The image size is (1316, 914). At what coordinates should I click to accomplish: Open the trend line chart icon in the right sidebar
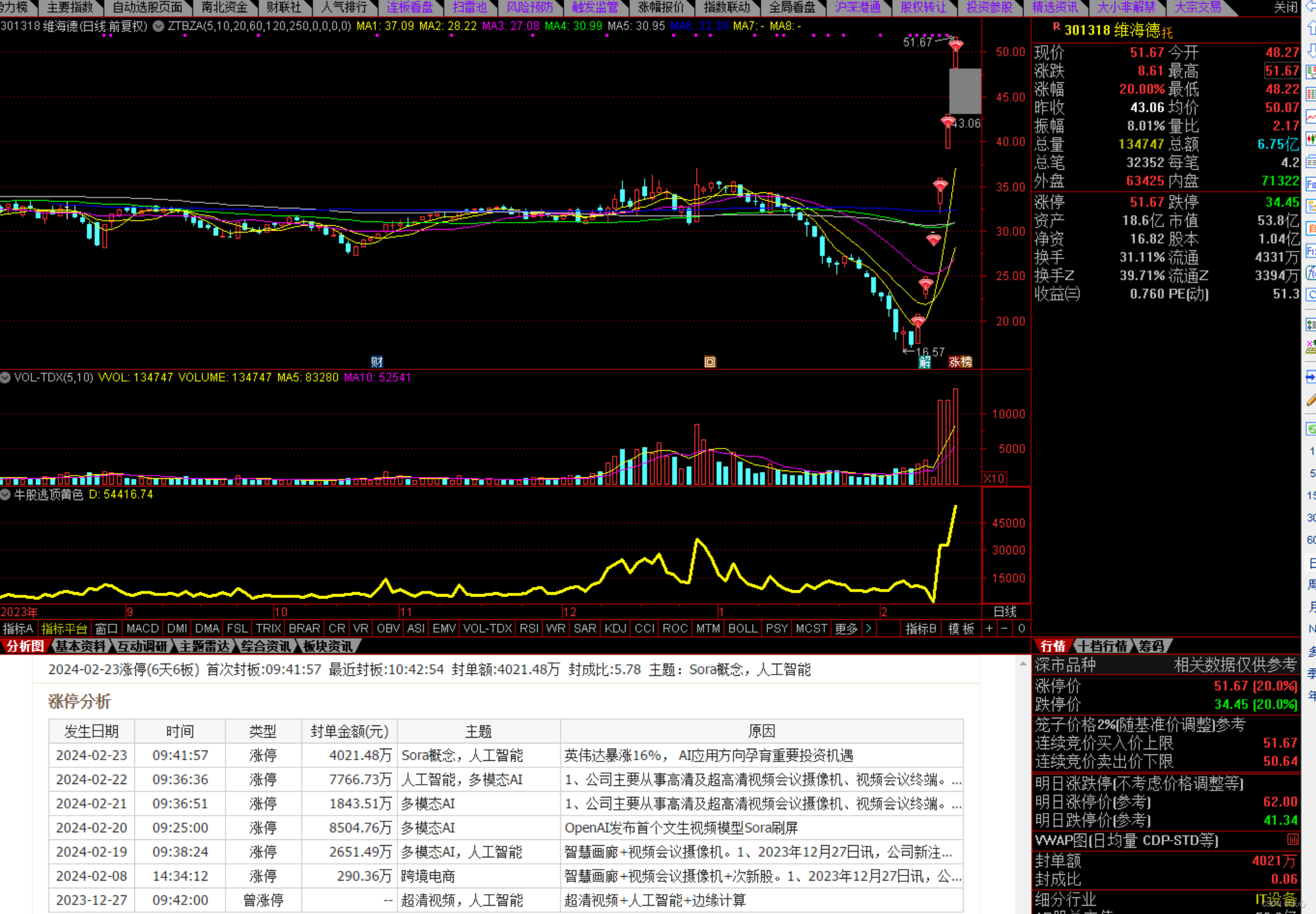[1310, 117]
